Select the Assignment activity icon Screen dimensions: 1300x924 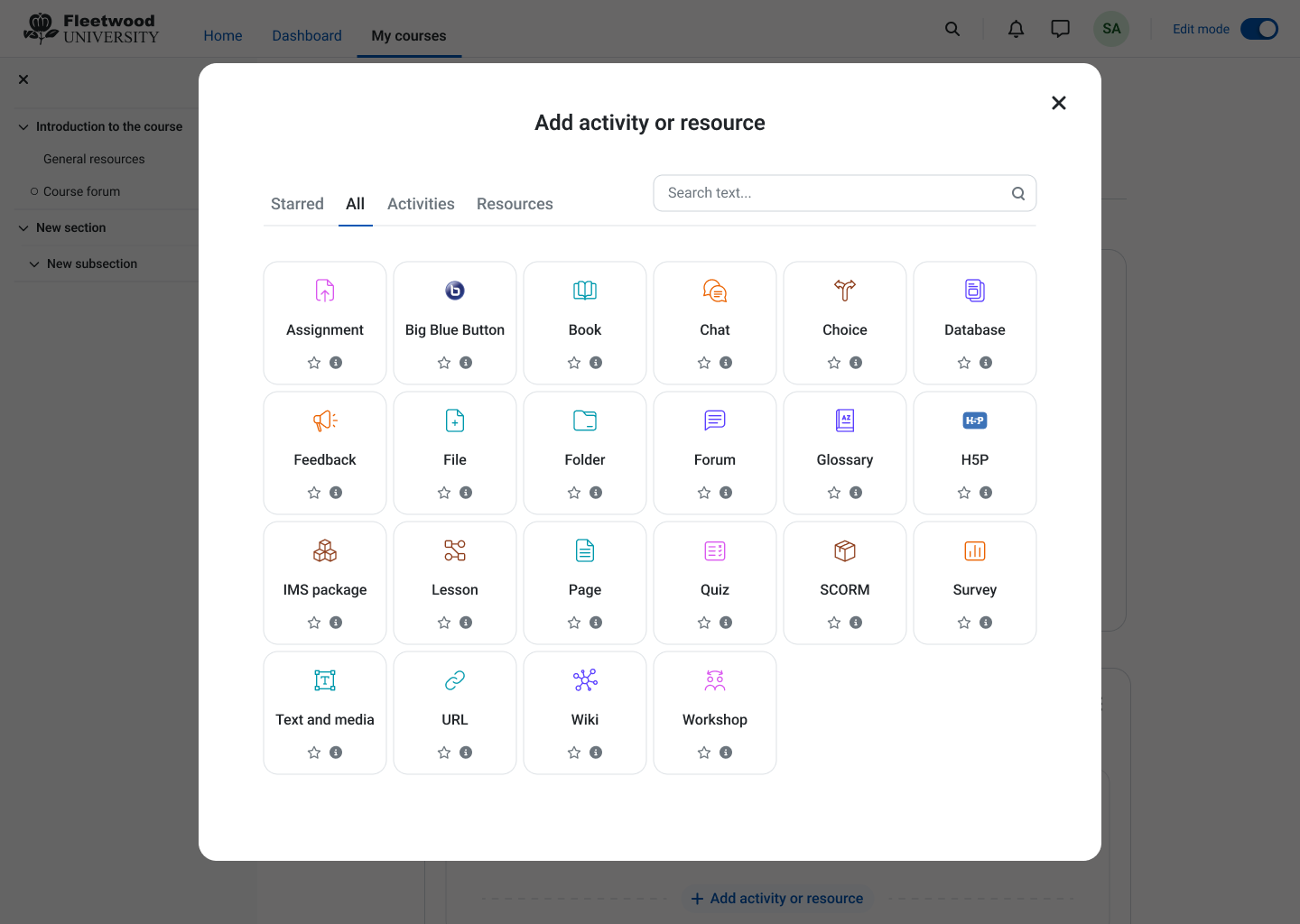click(324, 291)
